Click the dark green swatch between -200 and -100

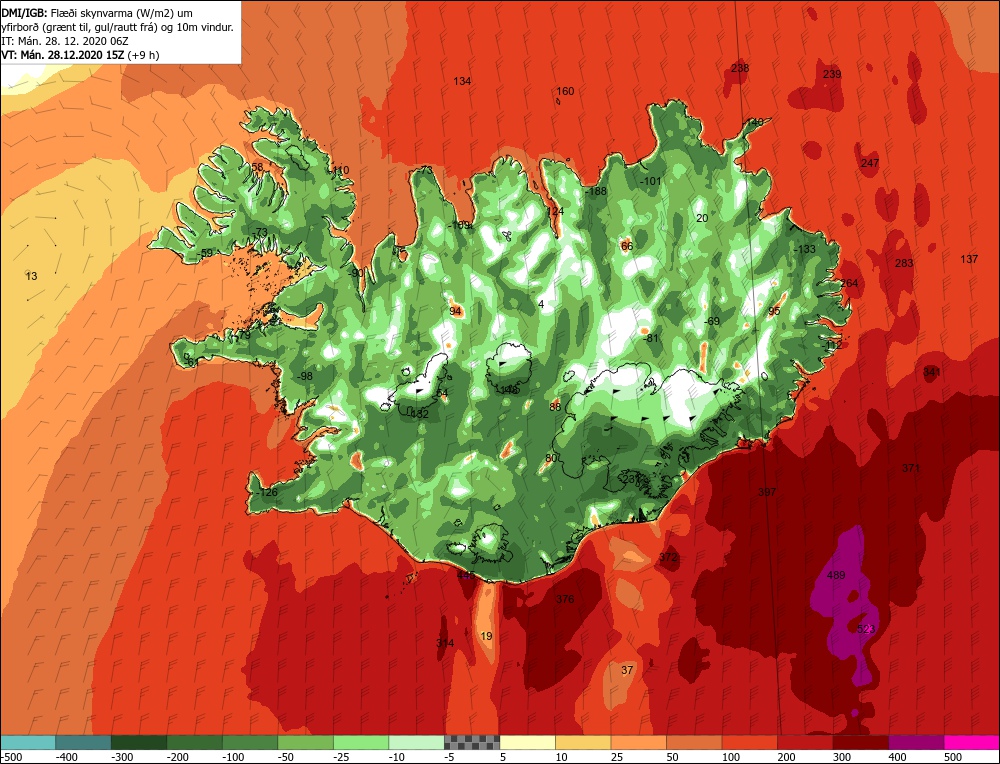pyautogui.click(x=195, y=742)
